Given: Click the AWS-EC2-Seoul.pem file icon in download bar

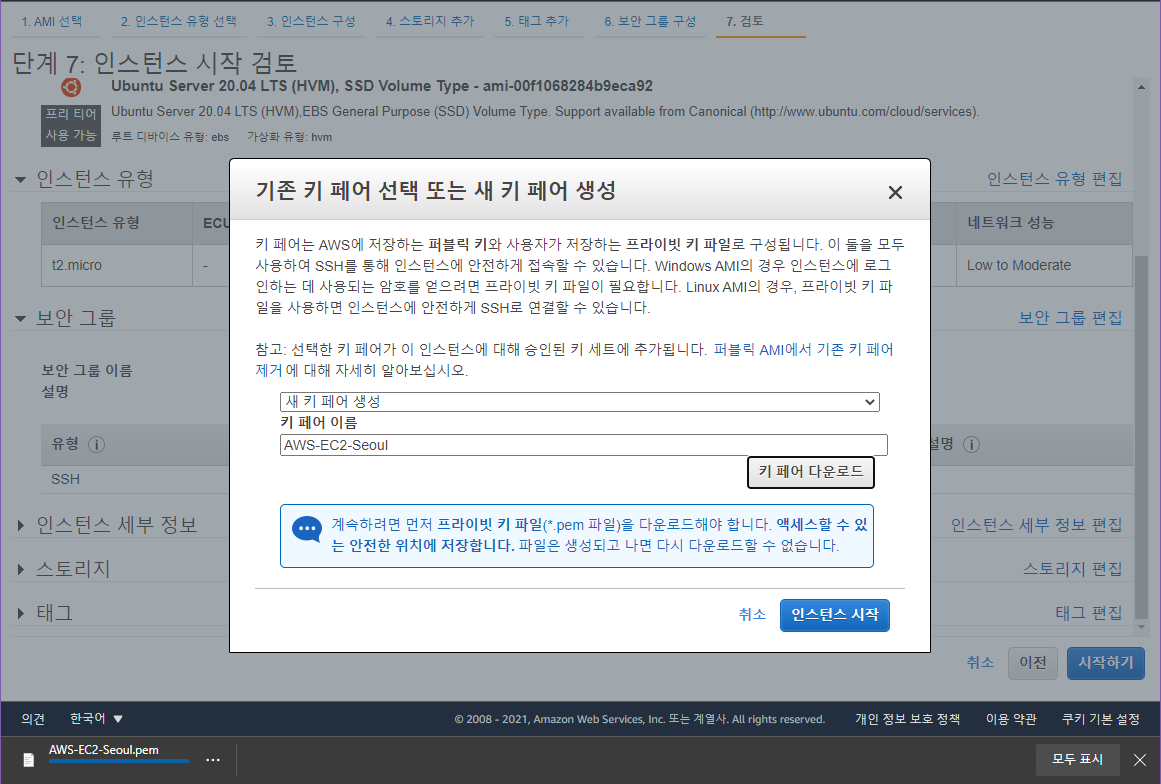Looking at the screenshot, I should [28, 760].
